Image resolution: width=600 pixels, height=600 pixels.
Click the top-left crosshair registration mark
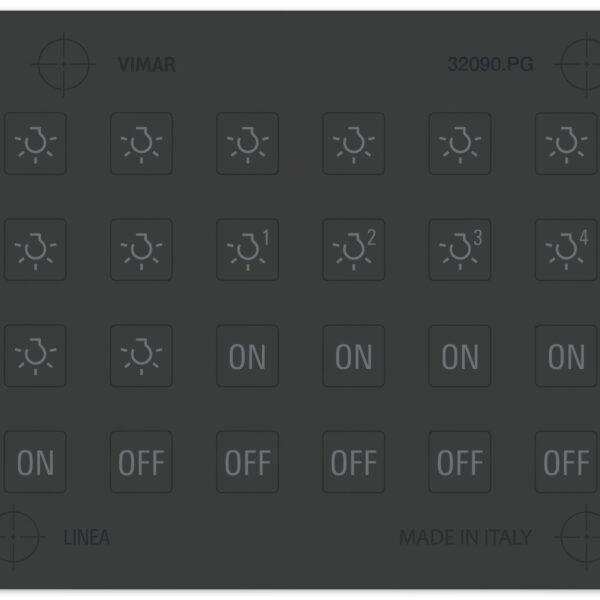[64, 64]
